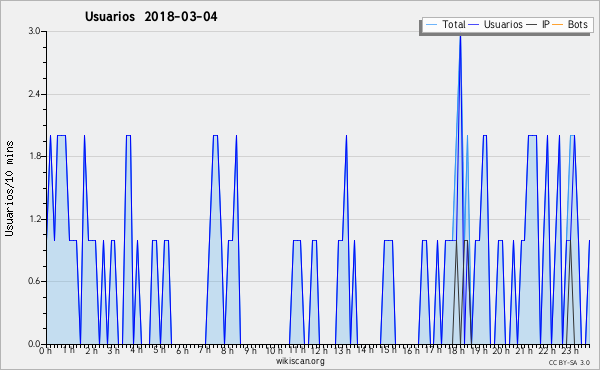600x370 pixels.
Task: Click the '8 h' x-axis label
Action: click(x=227, y=351)
